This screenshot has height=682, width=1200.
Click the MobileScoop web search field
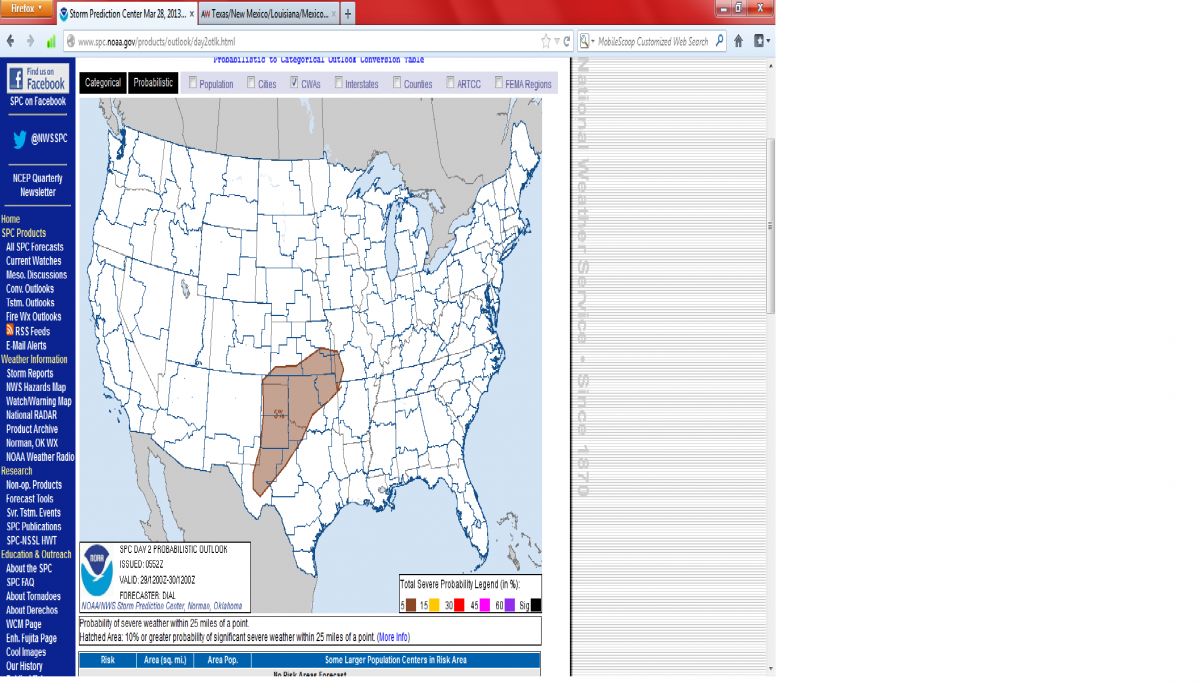[655, 42]
